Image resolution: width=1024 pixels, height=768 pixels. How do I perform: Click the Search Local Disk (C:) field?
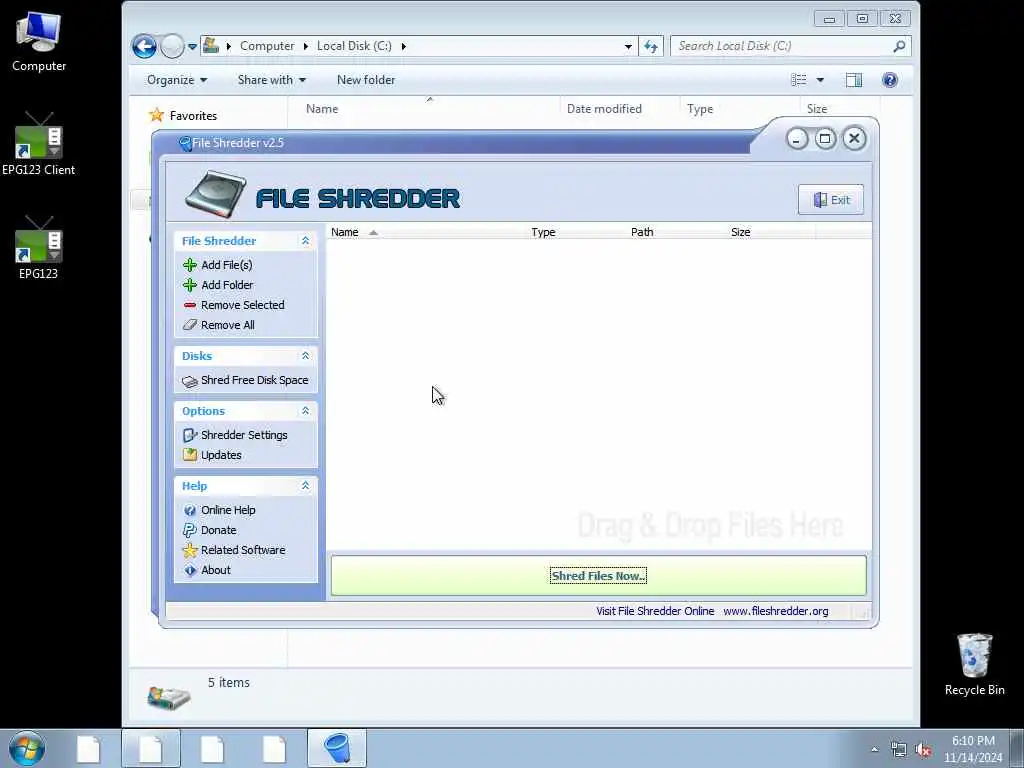pyautogui.click(x=790, y=46)
